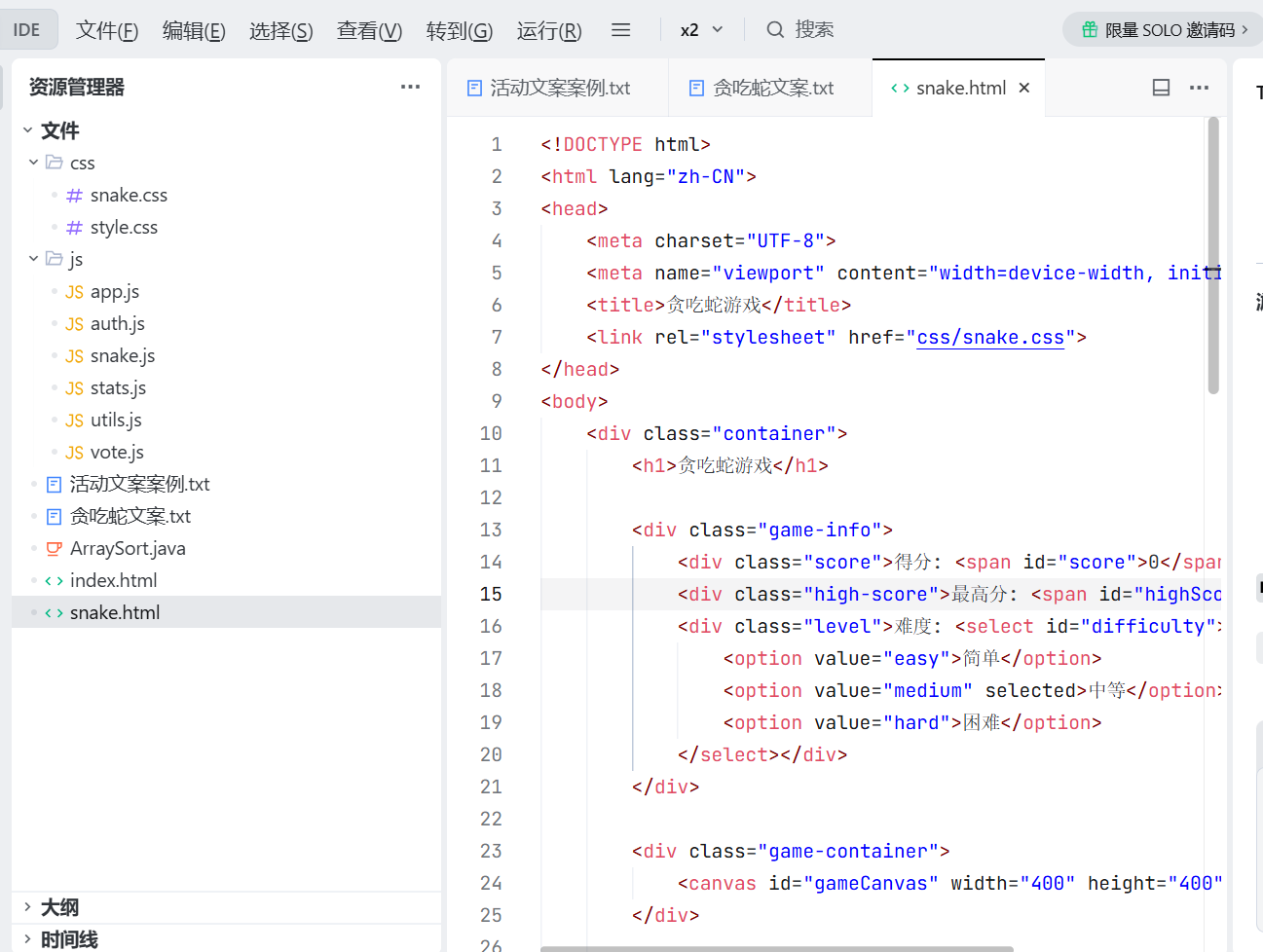
Task: Open the ArraySort.java file
Action: point(127,548)
